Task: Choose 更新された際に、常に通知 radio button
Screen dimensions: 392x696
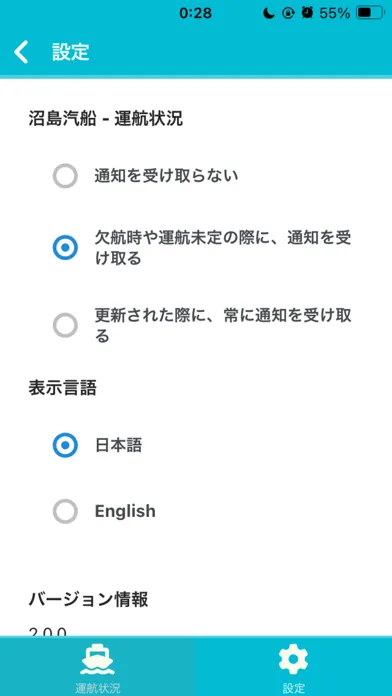Action: tap(65, 326)
